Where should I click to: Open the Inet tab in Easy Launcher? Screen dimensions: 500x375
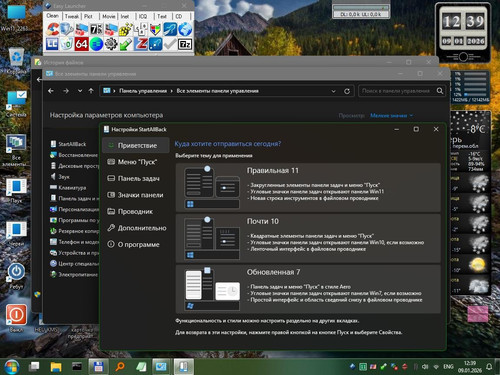tap(125, 16)
